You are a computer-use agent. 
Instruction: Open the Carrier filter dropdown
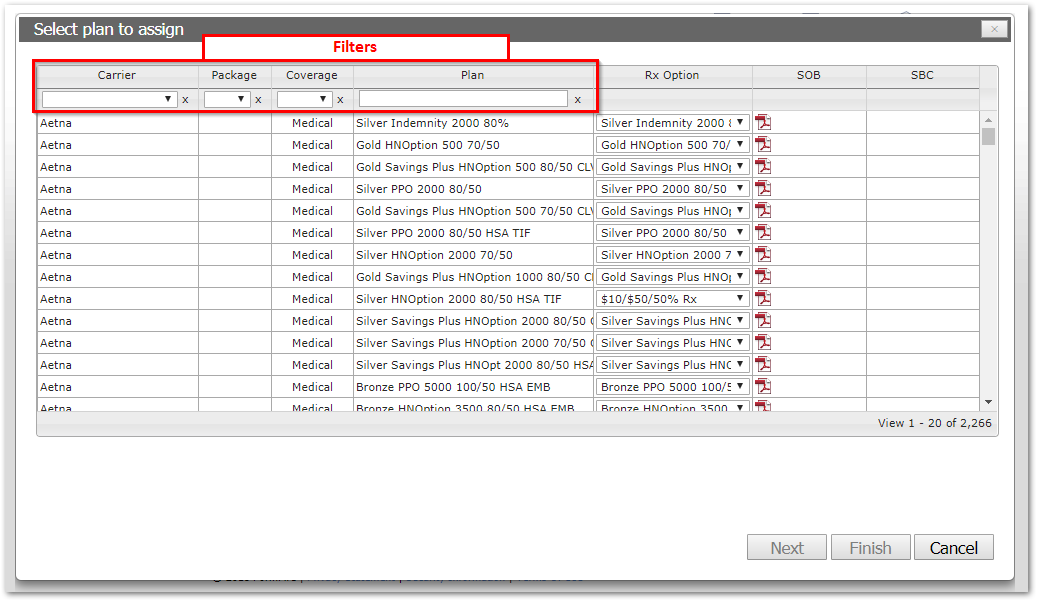click(109, 99)
